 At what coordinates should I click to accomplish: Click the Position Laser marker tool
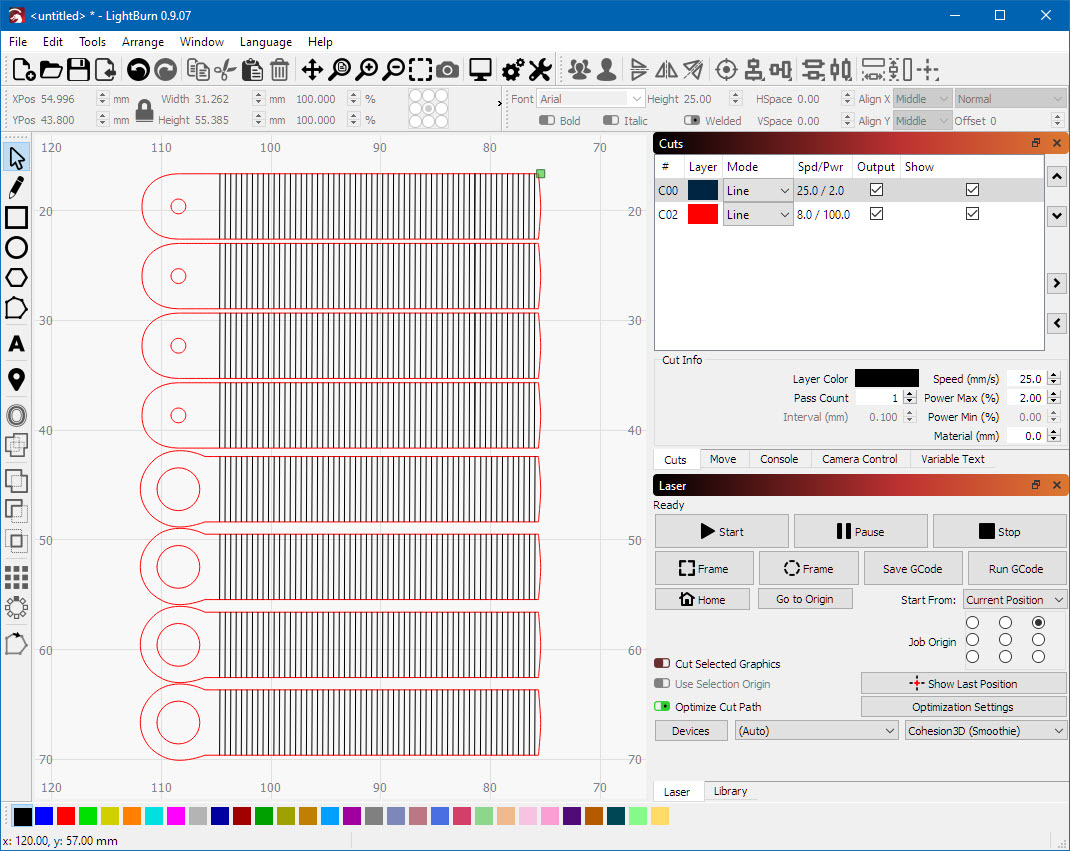pyautogui.click(x=16, y=380)
